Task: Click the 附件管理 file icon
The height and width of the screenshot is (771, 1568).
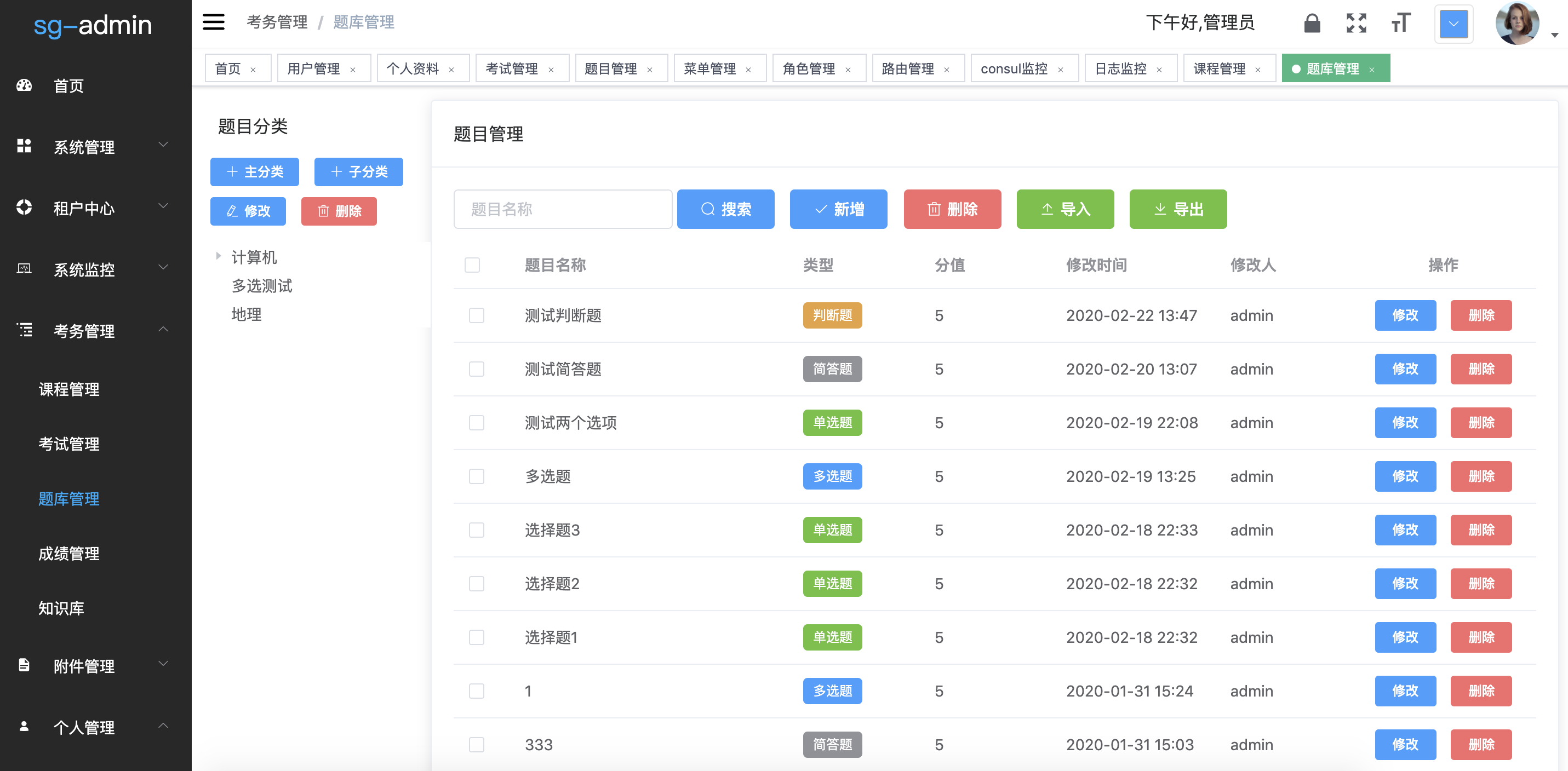Action: [x=24, y=665]
